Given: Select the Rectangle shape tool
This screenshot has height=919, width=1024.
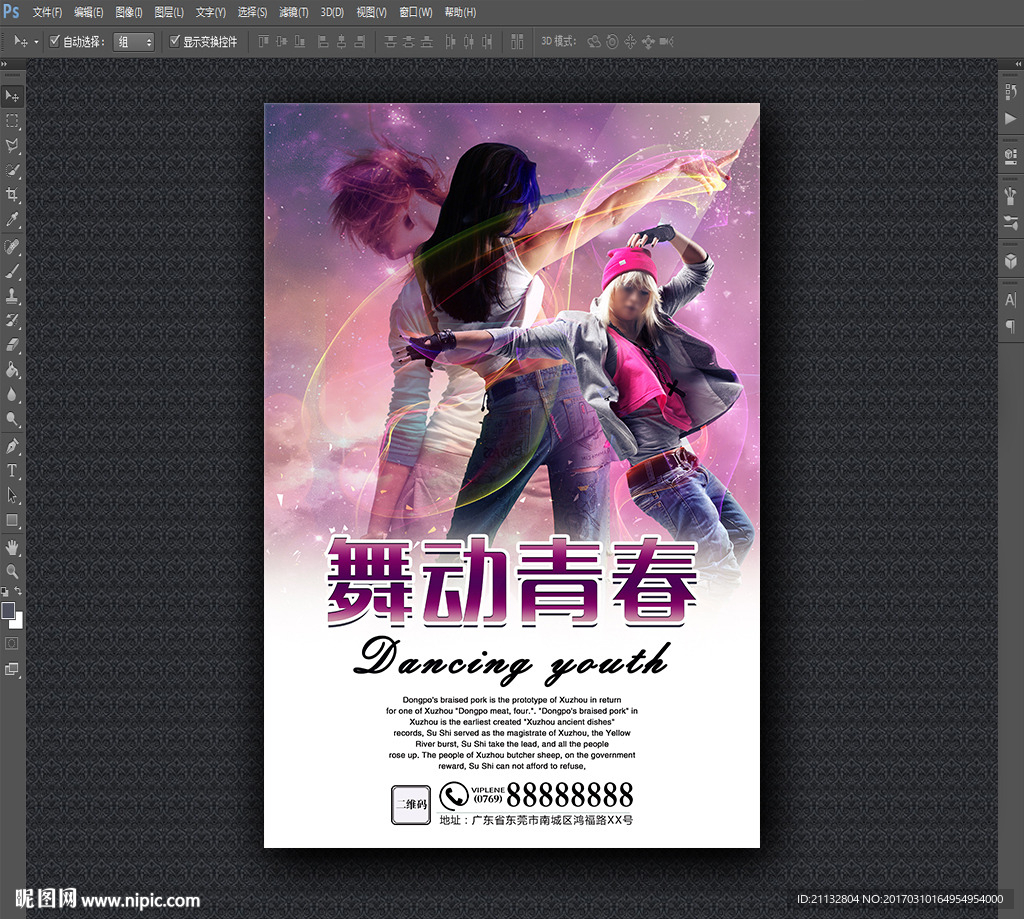Looking at the screenshot, I should click(x=12, y=520).
